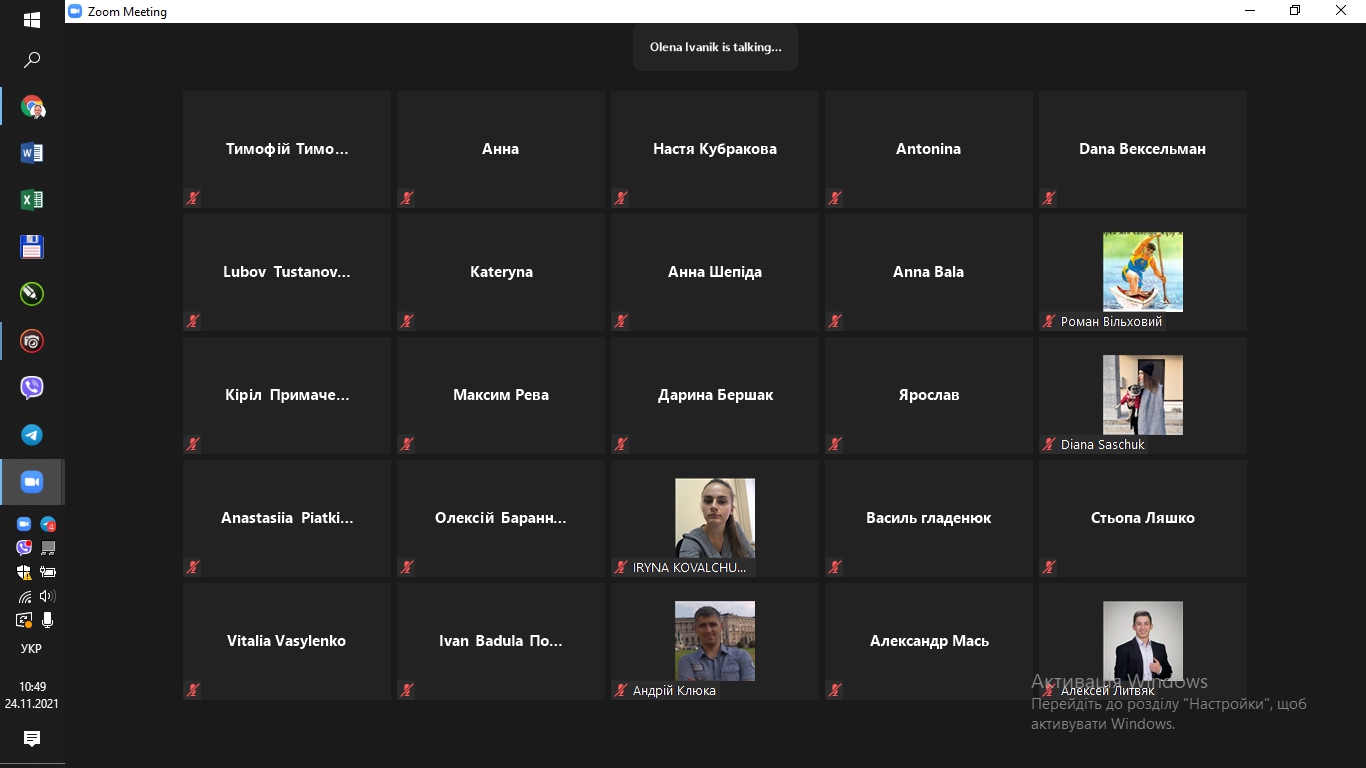This screenshot has width=1366, height=768.
Task: Open the Windows search magnifier
Action: 32,61
